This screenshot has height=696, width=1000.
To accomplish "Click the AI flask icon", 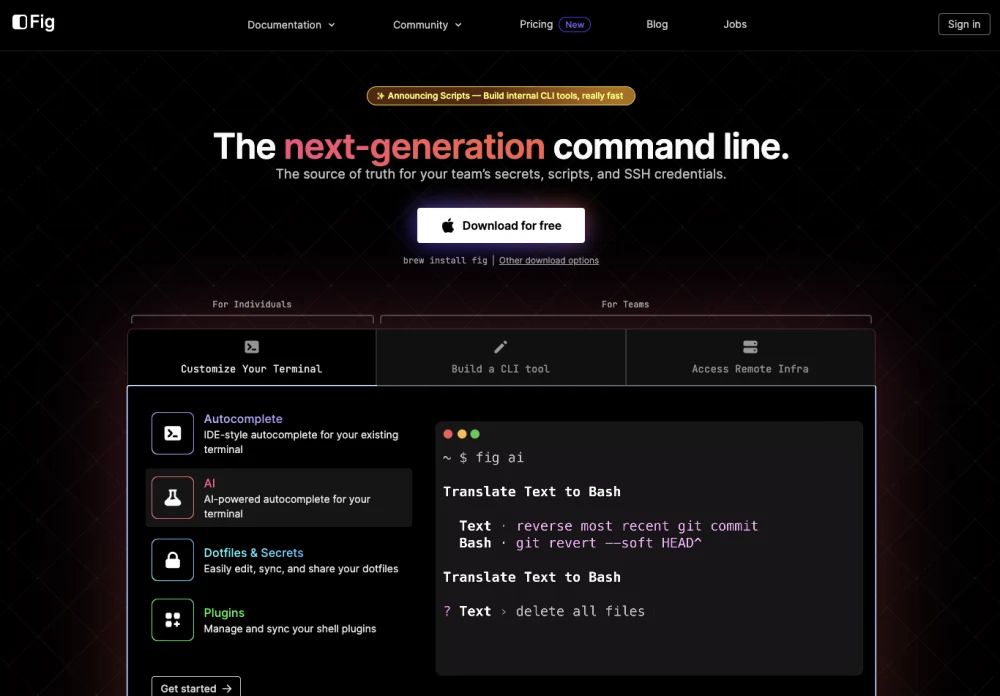I will click(x=172, y=497).
